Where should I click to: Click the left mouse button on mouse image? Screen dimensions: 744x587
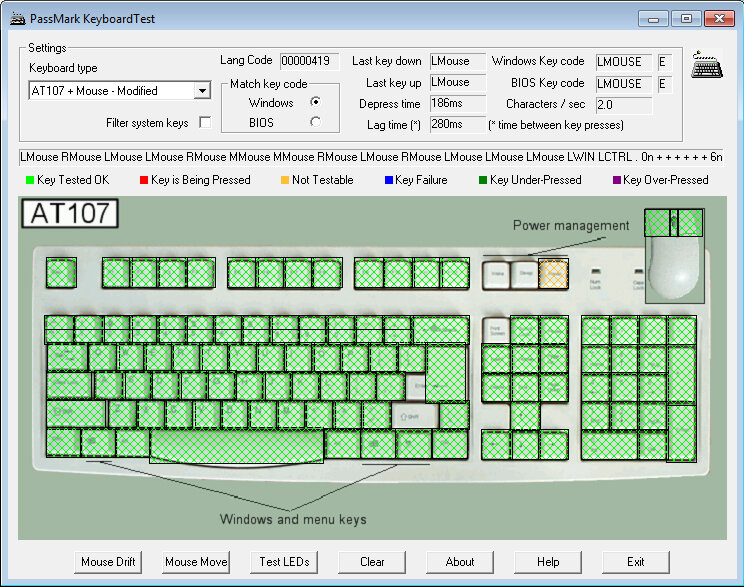pos(657,223)
